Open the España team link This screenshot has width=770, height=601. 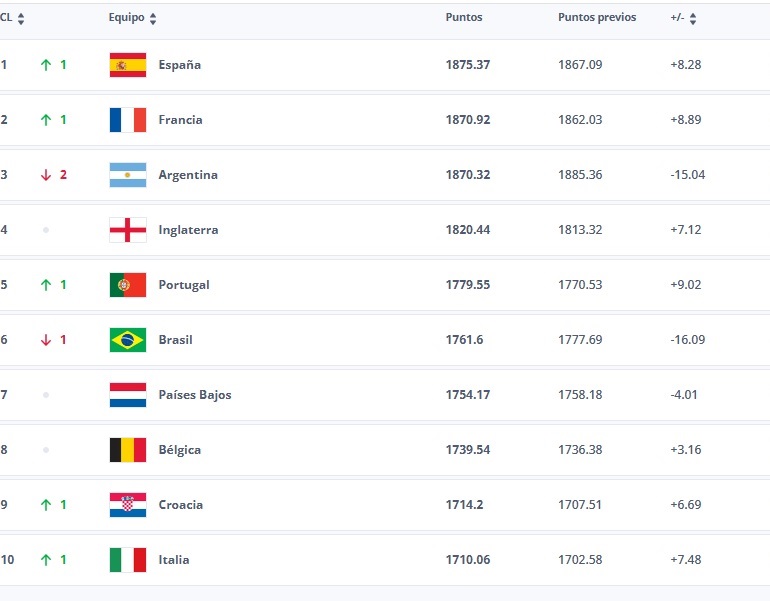tap(180, 65)
